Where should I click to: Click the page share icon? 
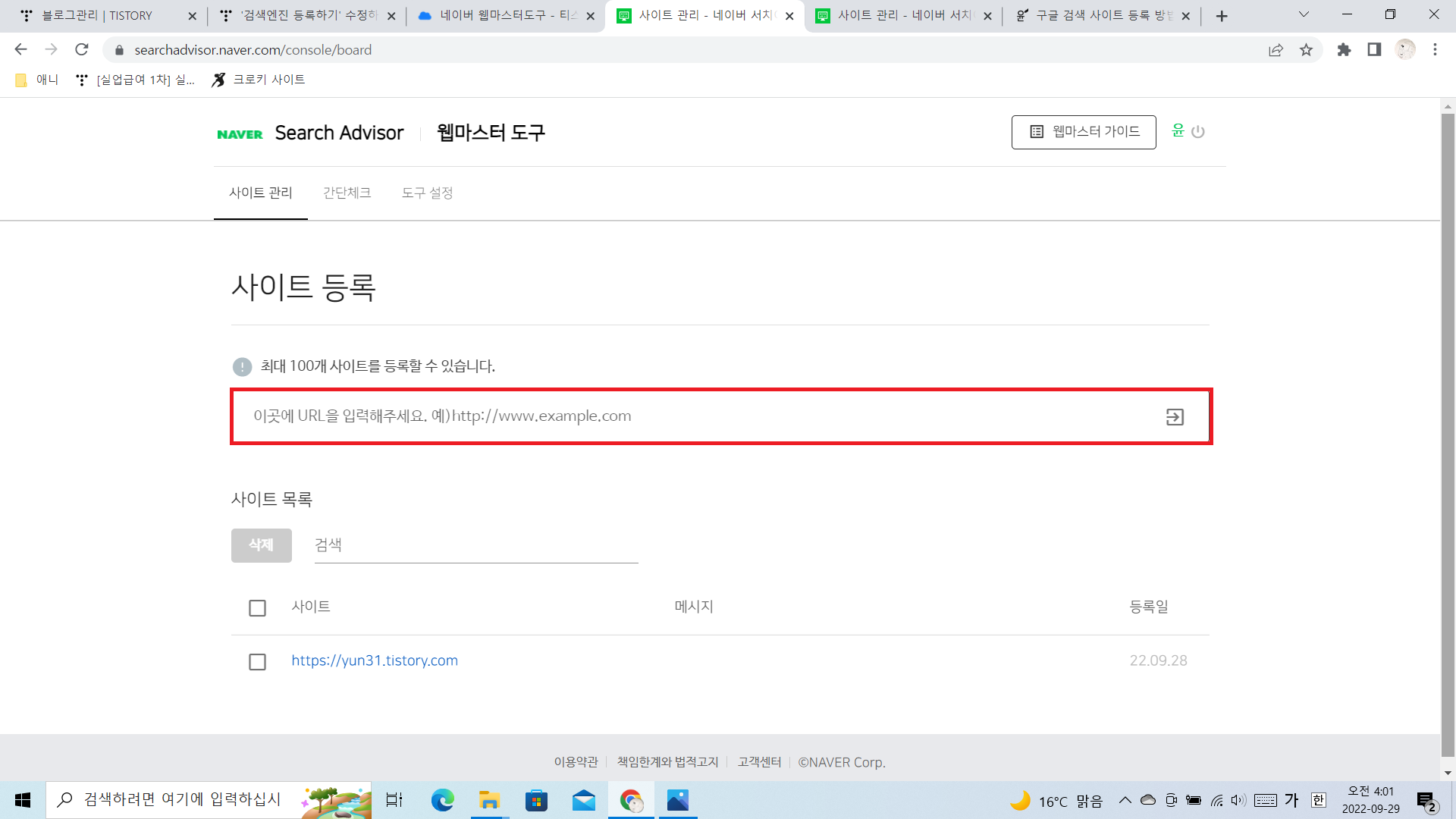[x=1276, y=50]
